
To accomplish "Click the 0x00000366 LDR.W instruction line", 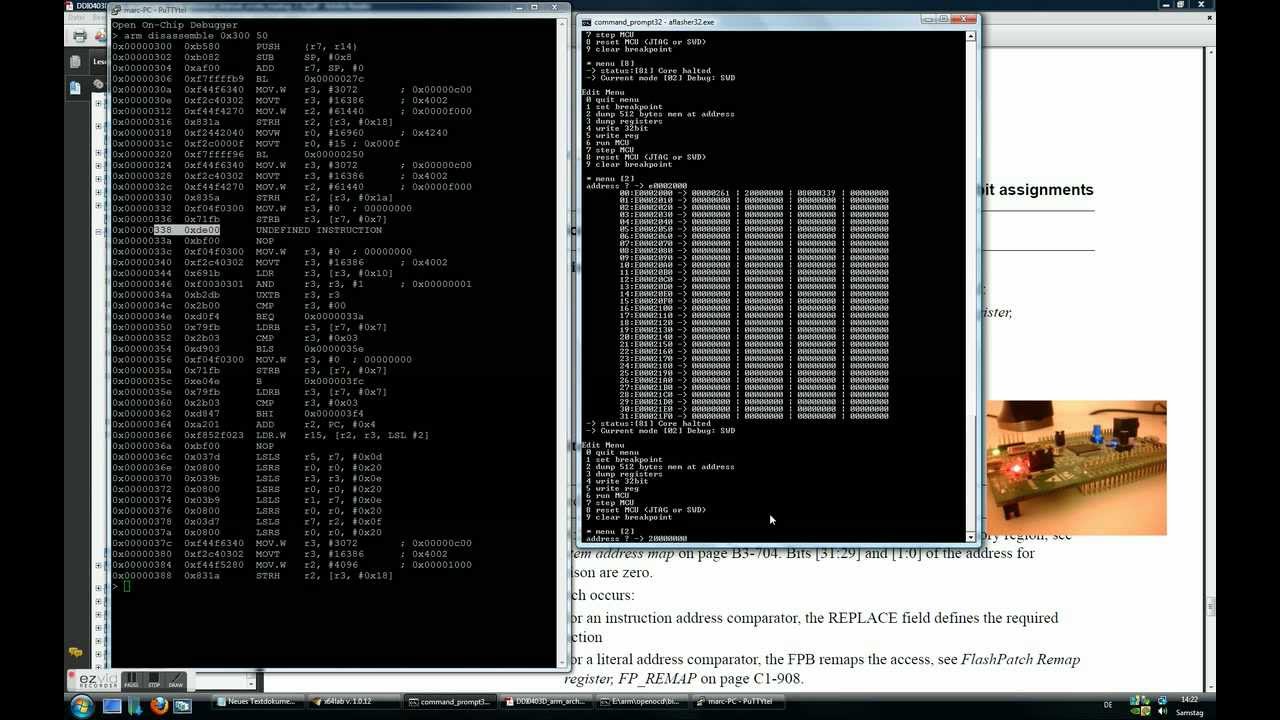I will point(270,435).
